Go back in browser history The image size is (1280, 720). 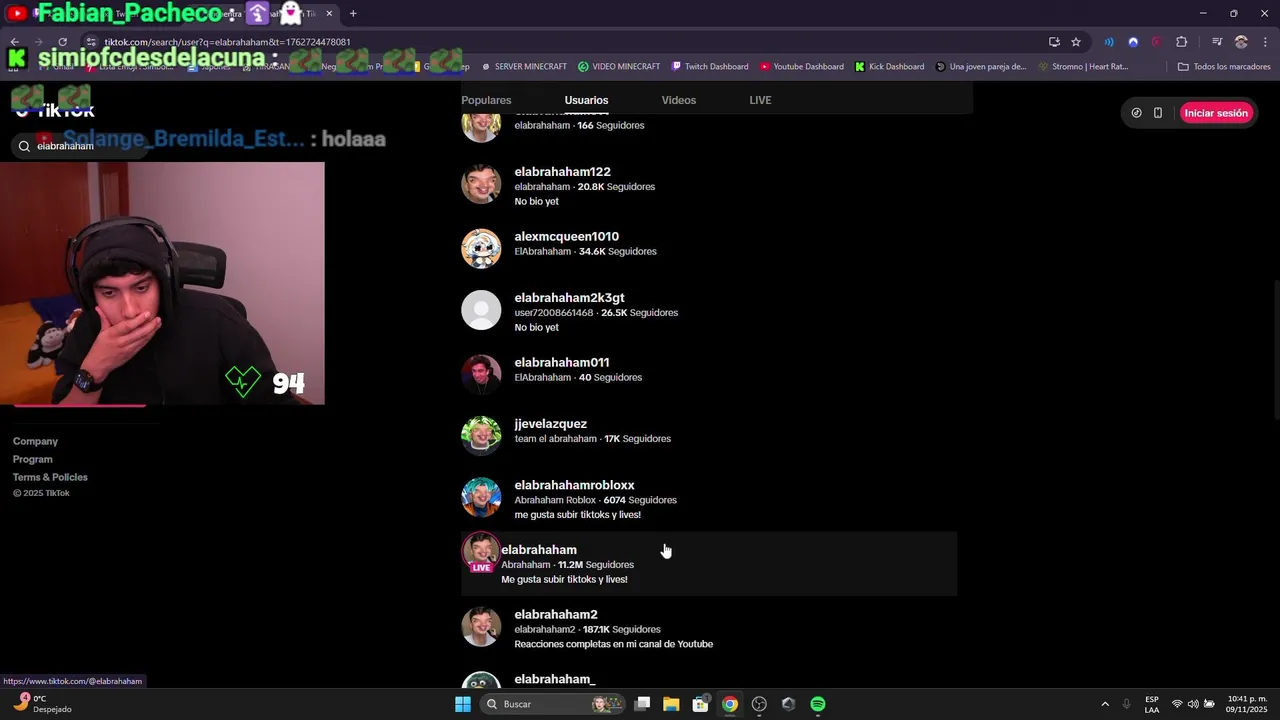pos(15,42)
